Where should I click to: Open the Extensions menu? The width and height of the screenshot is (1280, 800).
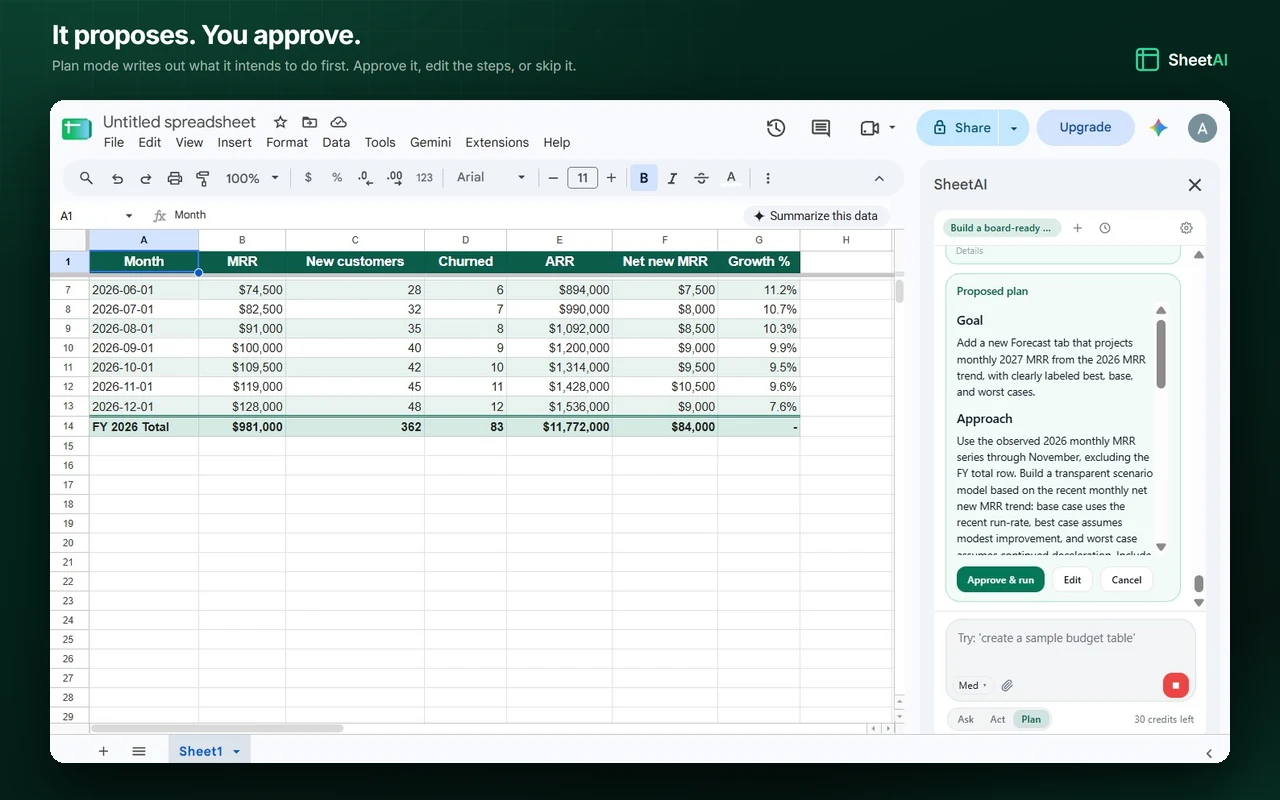tap(497, 142)
